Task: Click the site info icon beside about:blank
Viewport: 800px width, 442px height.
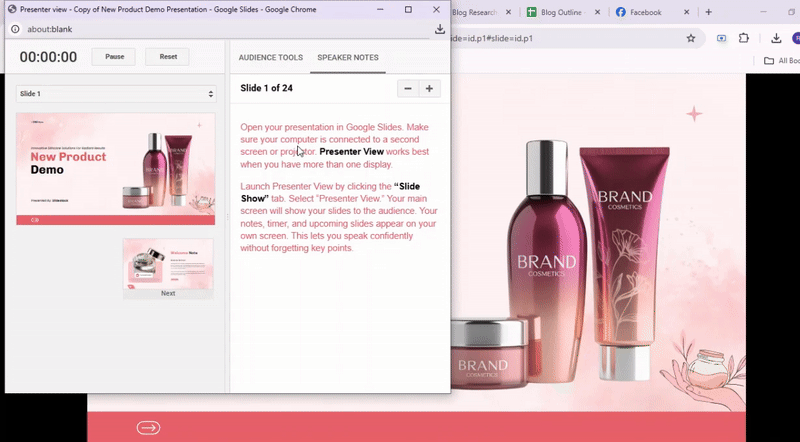Action: coord(13,29)
